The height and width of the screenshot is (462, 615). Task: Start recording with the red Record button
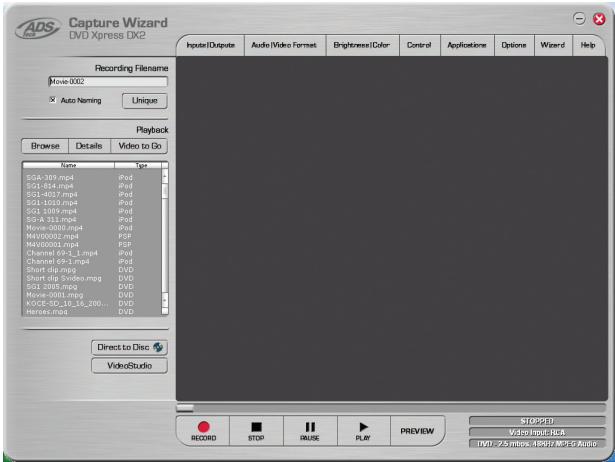pyautogui.click(x=203, y=431)
